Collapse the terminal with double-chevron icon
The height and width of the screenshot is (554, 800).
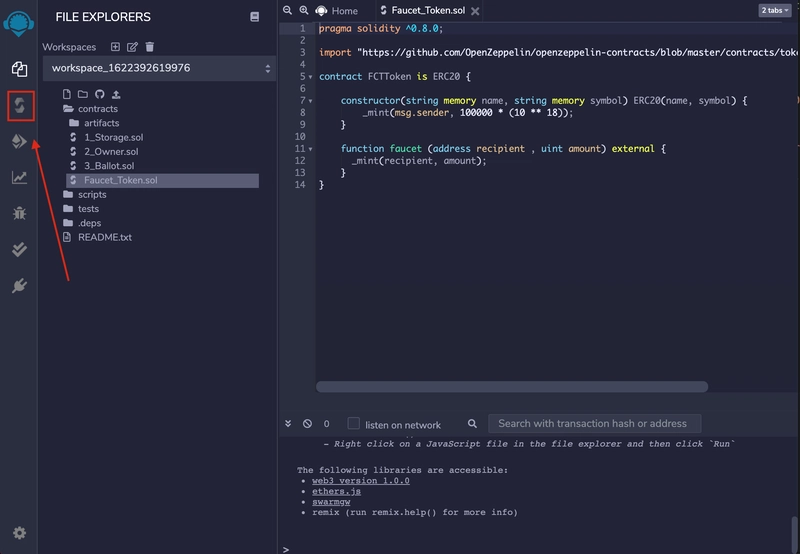[x=288, y=423]
